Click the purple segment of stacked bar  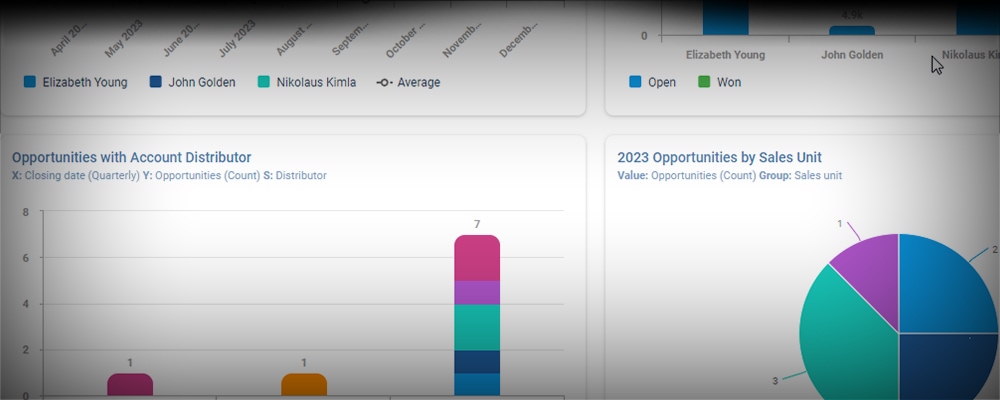pyautogui.click(x=477, y=293)
